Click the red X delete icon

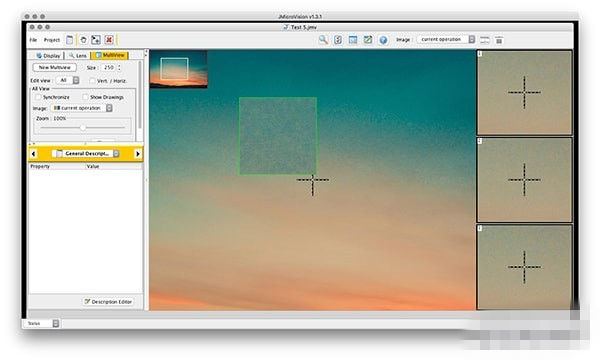pos(109,39)
